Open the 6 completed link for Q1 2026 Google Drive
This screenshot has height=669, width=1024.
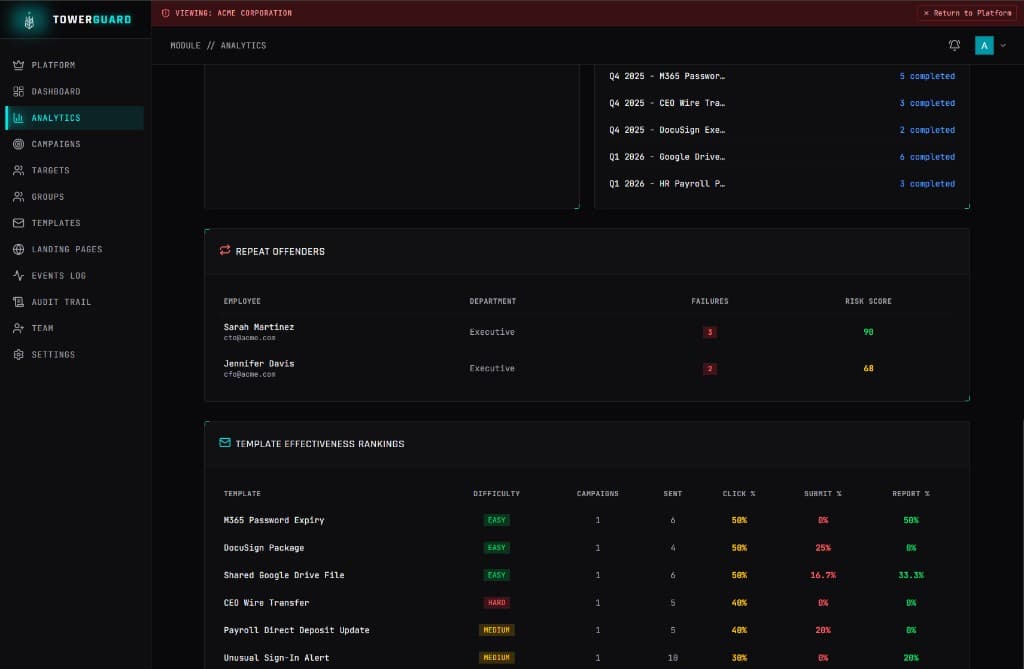point(925,157)
